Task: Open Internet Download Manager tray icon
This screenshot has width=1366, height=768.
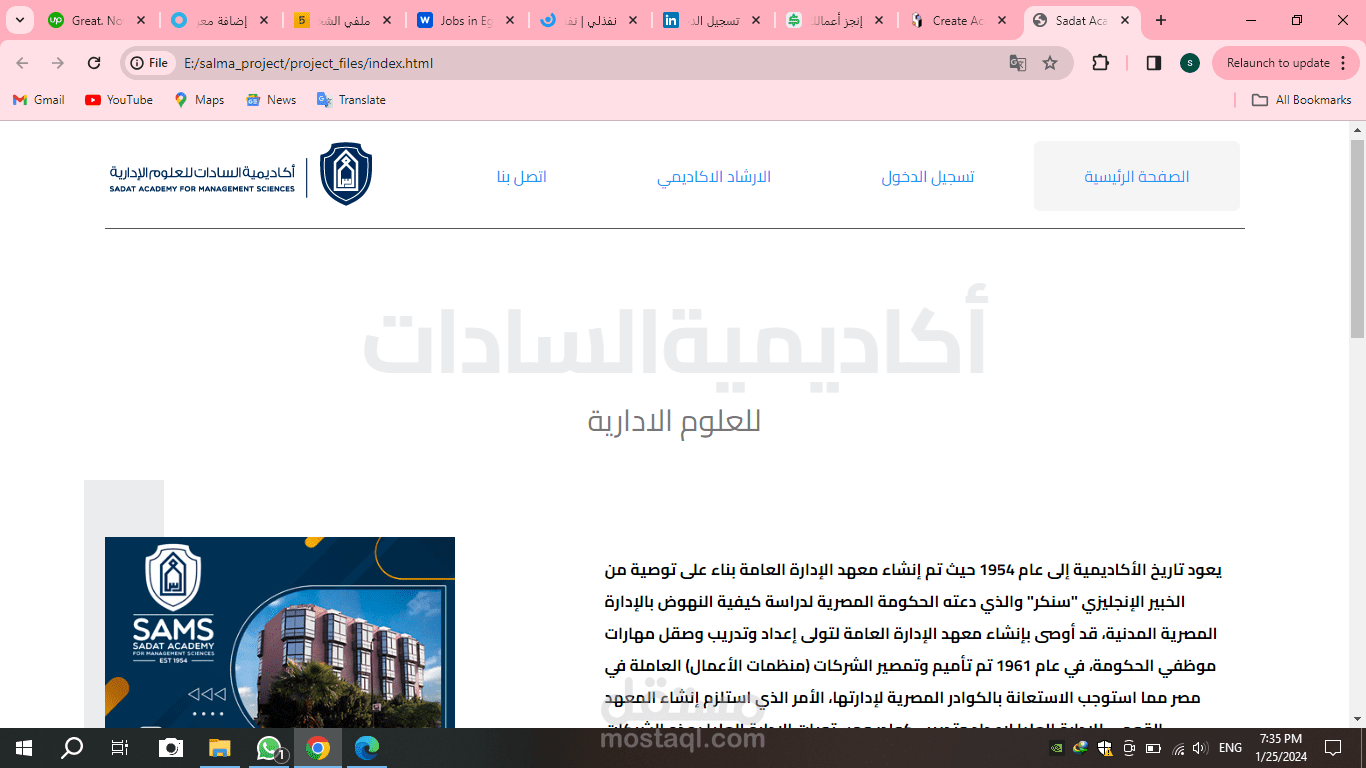Action: (x=1080, y=748)
